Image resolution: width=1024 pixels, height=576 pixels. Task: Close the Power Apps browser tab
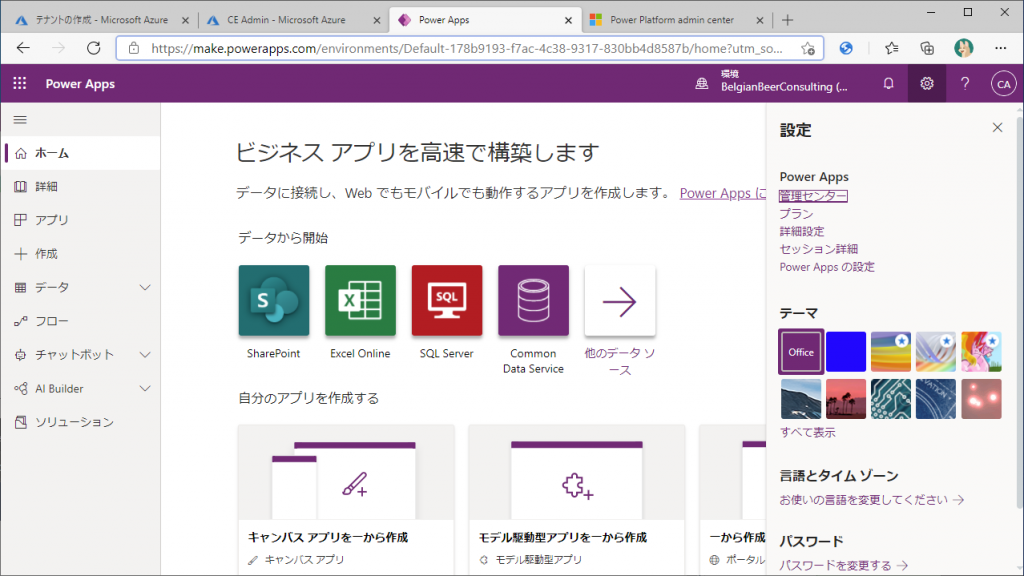[568, 20]
